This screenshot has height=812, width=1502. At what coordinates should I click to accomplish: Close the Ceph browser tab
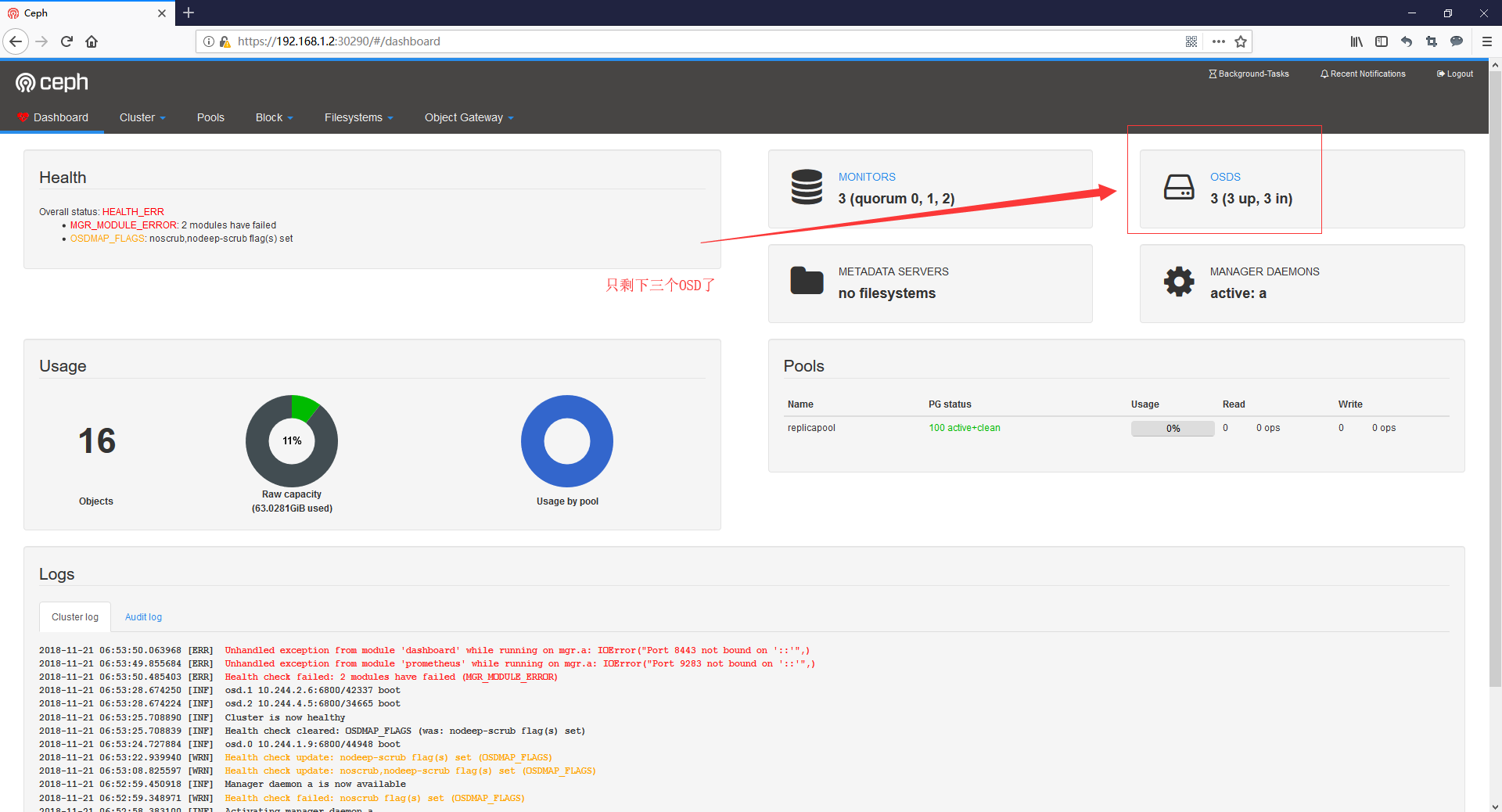click(x=162, y=13)
